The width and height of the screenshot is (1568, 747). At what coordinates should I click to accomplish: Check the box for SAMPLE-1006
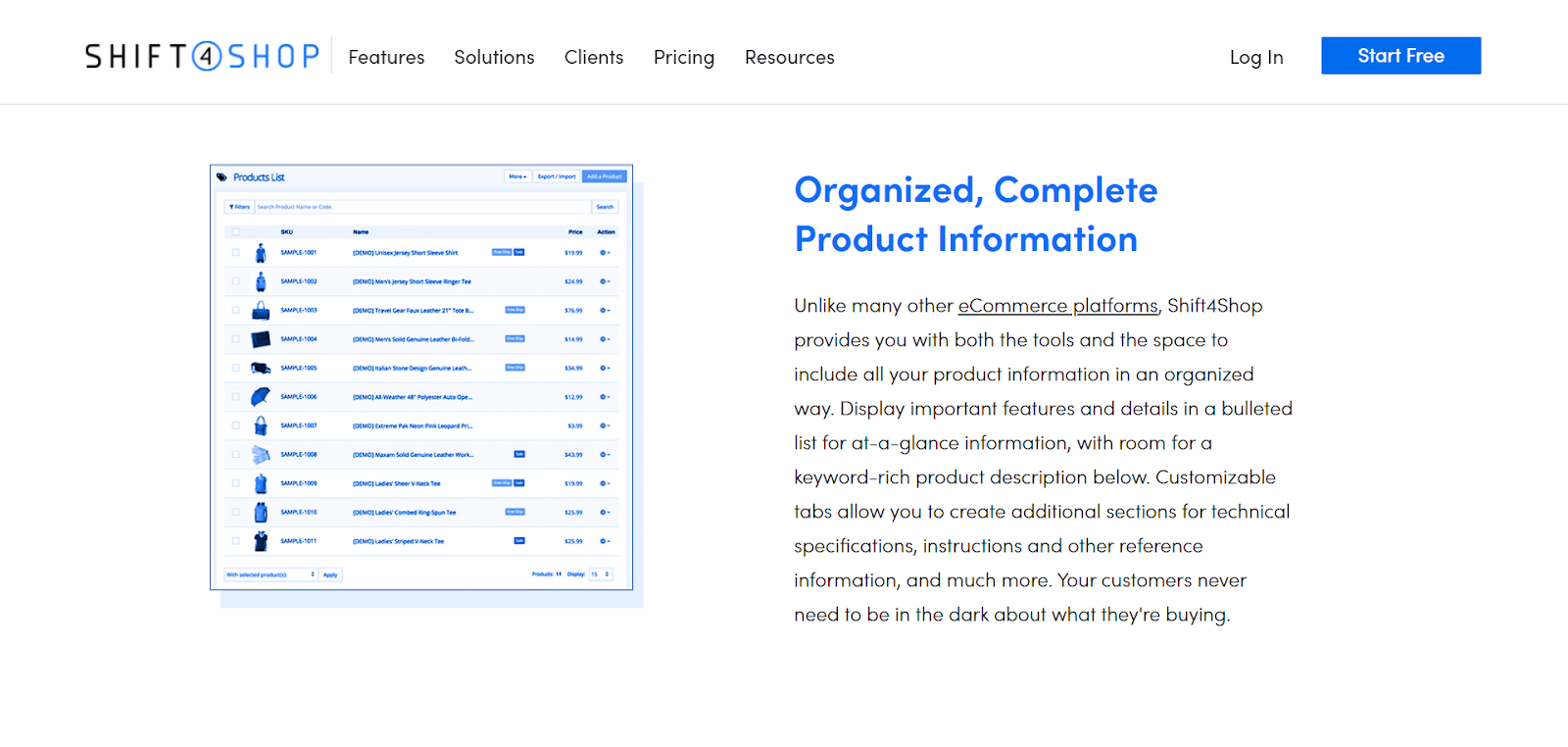(235, 397)
